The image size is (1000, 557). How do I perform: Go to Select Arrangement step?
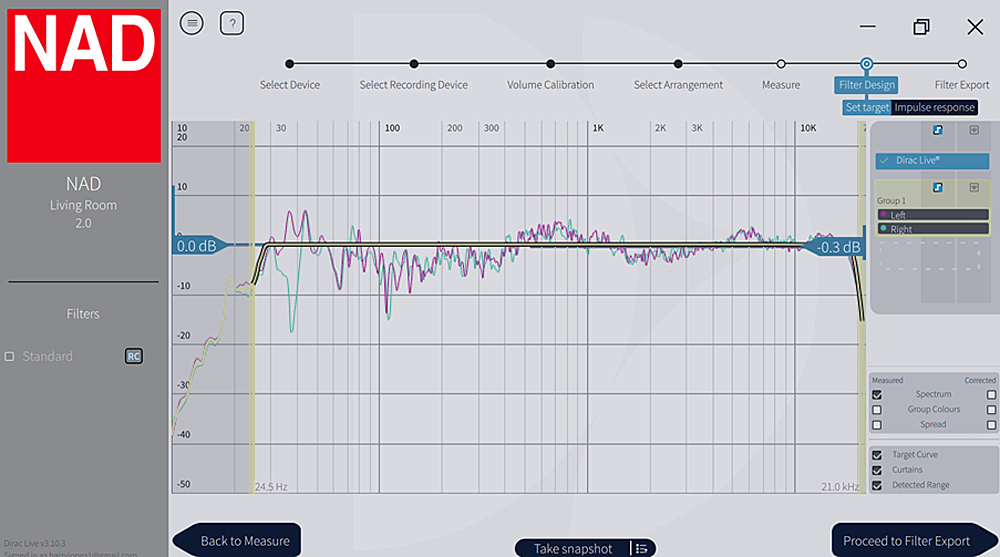click(678, 85)
